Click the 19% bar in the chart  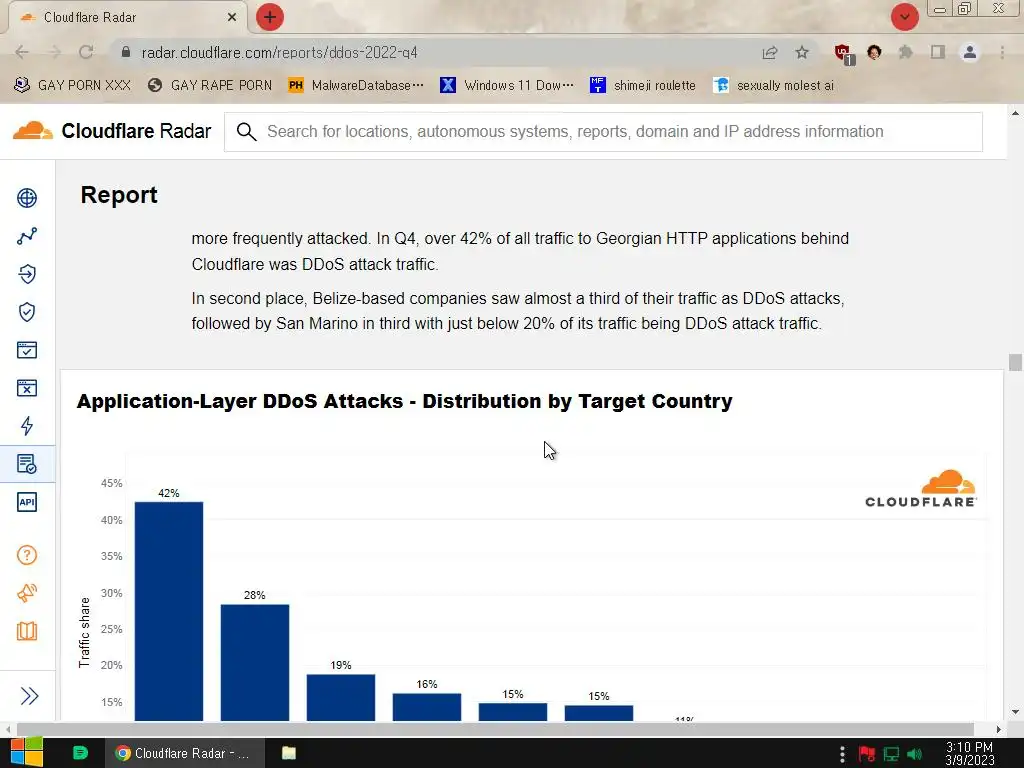(x=341, y=697)
